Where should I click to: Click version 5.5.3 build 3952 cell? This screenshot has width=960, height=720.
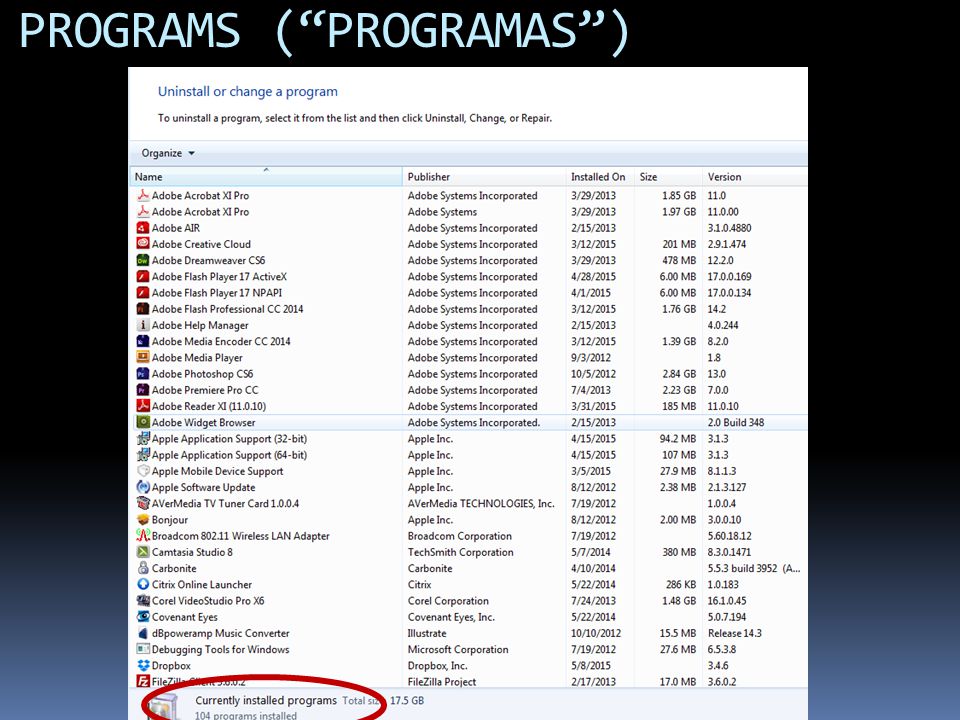tap(754, 568)
